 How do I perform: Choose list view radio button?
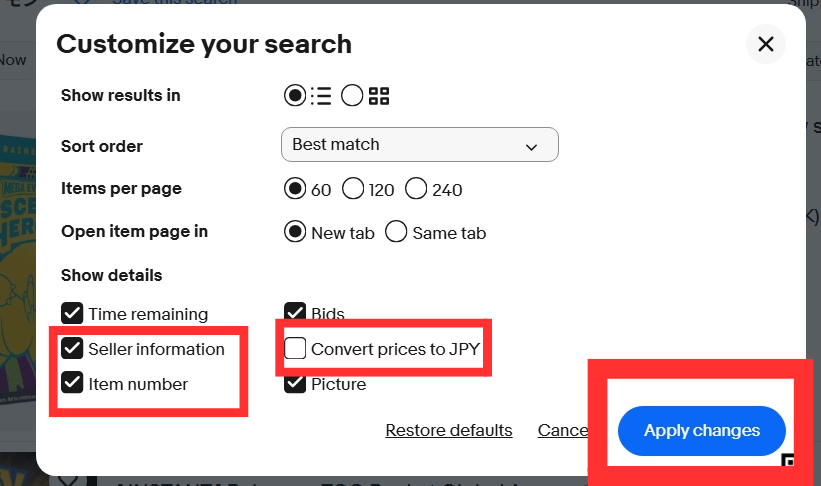(295, 96)
